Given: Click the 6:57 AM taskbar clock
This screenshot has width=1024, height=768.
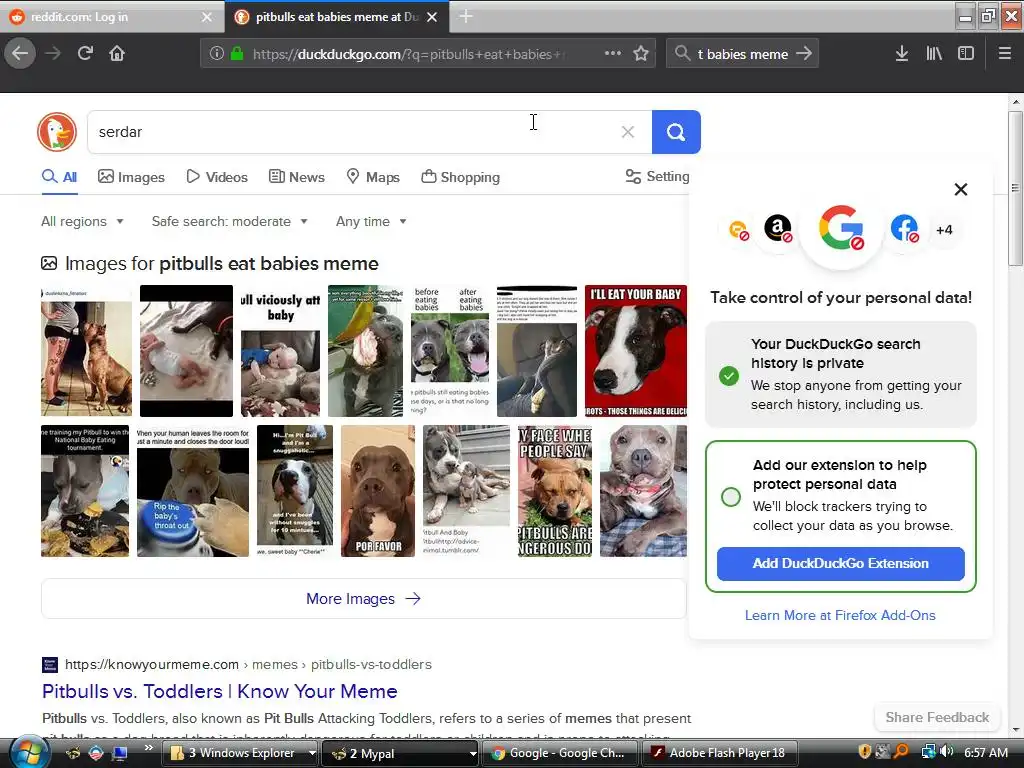Looking at the screenshot, I should pos(985,753).
